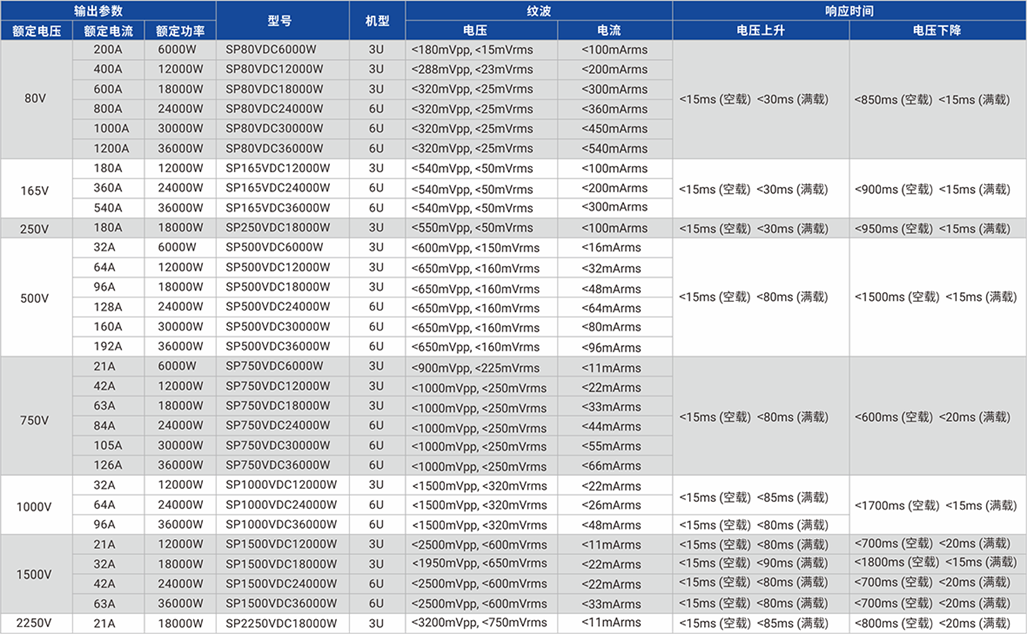Select the 额定电流 column header
The height and width of the screenshot is (634, 1027).
pyautogui.click(x=108, y=31)
